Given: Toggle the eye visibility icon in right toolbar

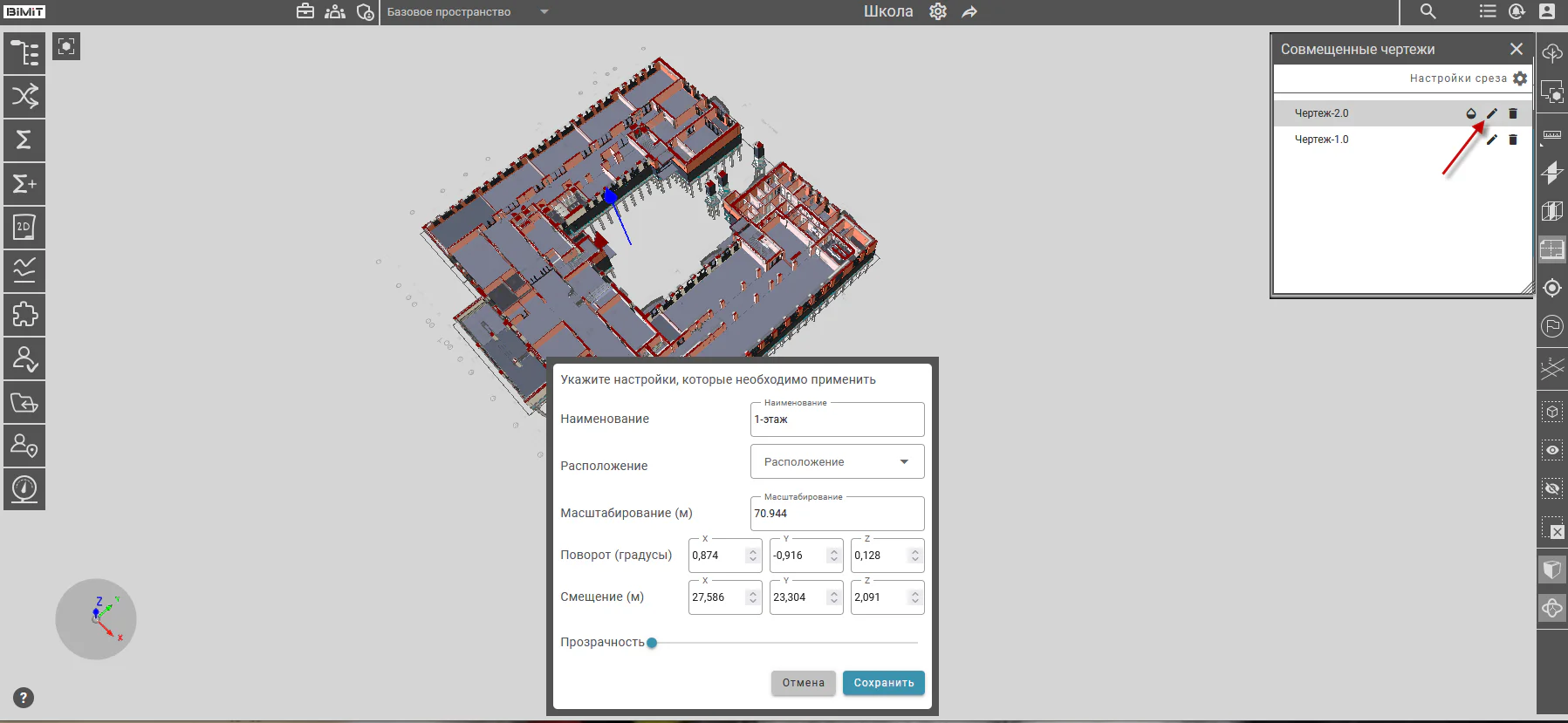Looking at the screenshot, I should (1552, 451).
